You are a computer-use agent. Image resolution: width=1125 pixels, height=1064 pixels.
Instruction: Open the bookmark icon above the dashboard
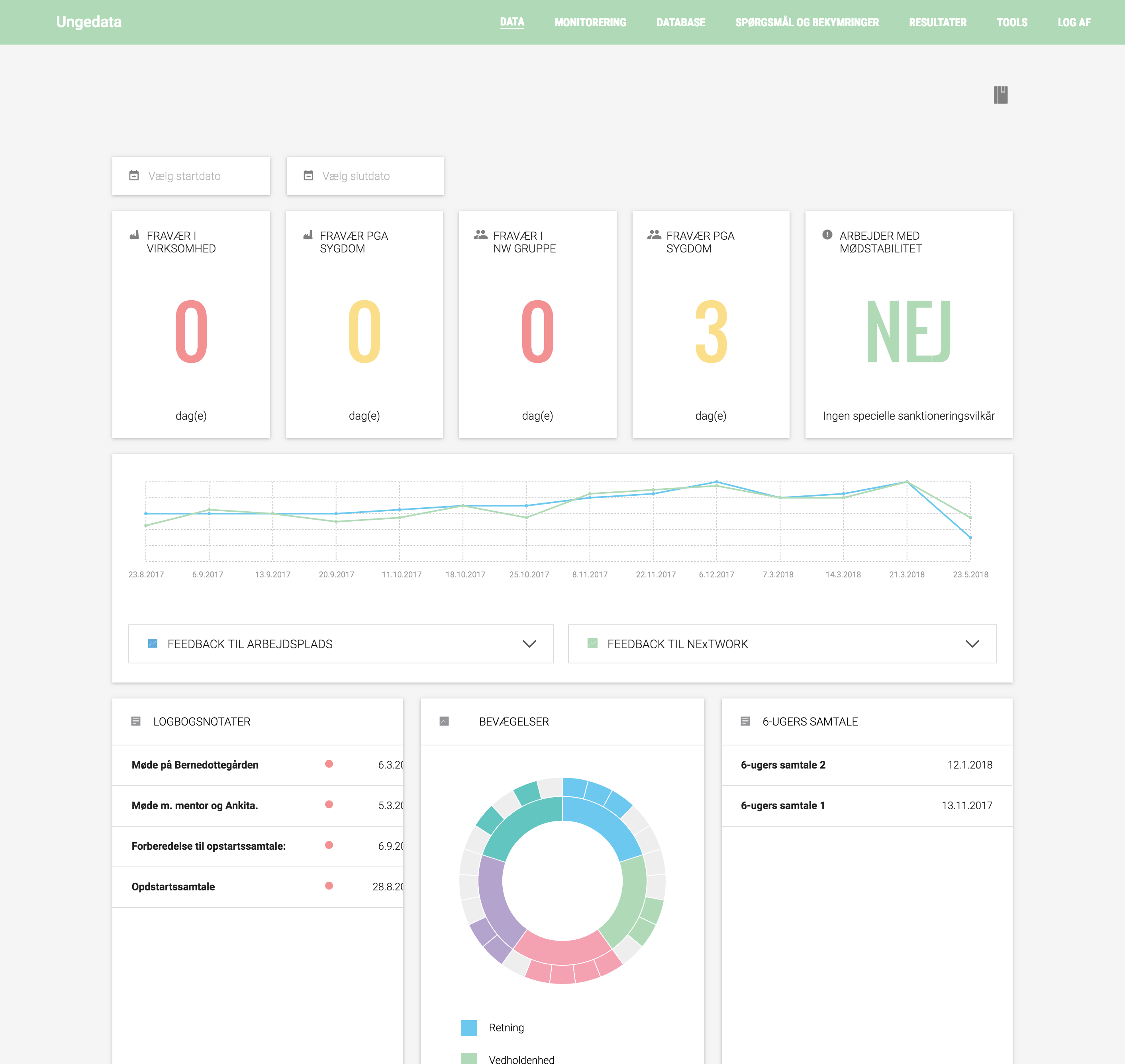coord(1000,95)
